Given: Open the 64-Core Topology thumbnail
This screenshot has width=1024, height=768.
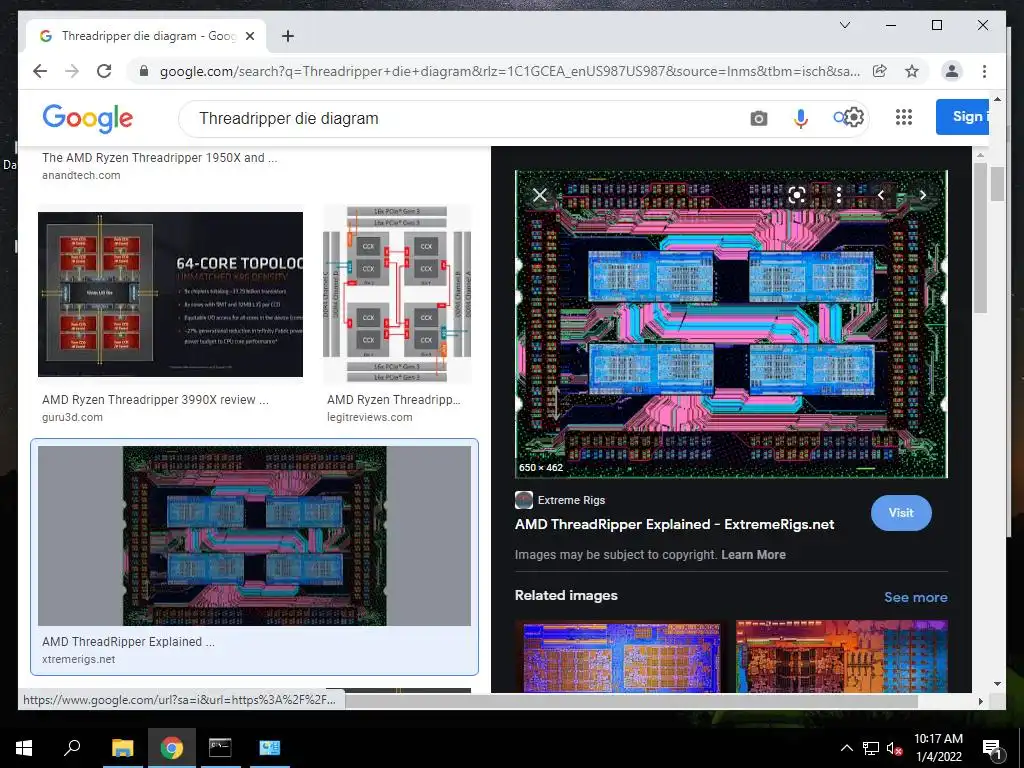Looking at the screenshot, I should pos(170,294).
